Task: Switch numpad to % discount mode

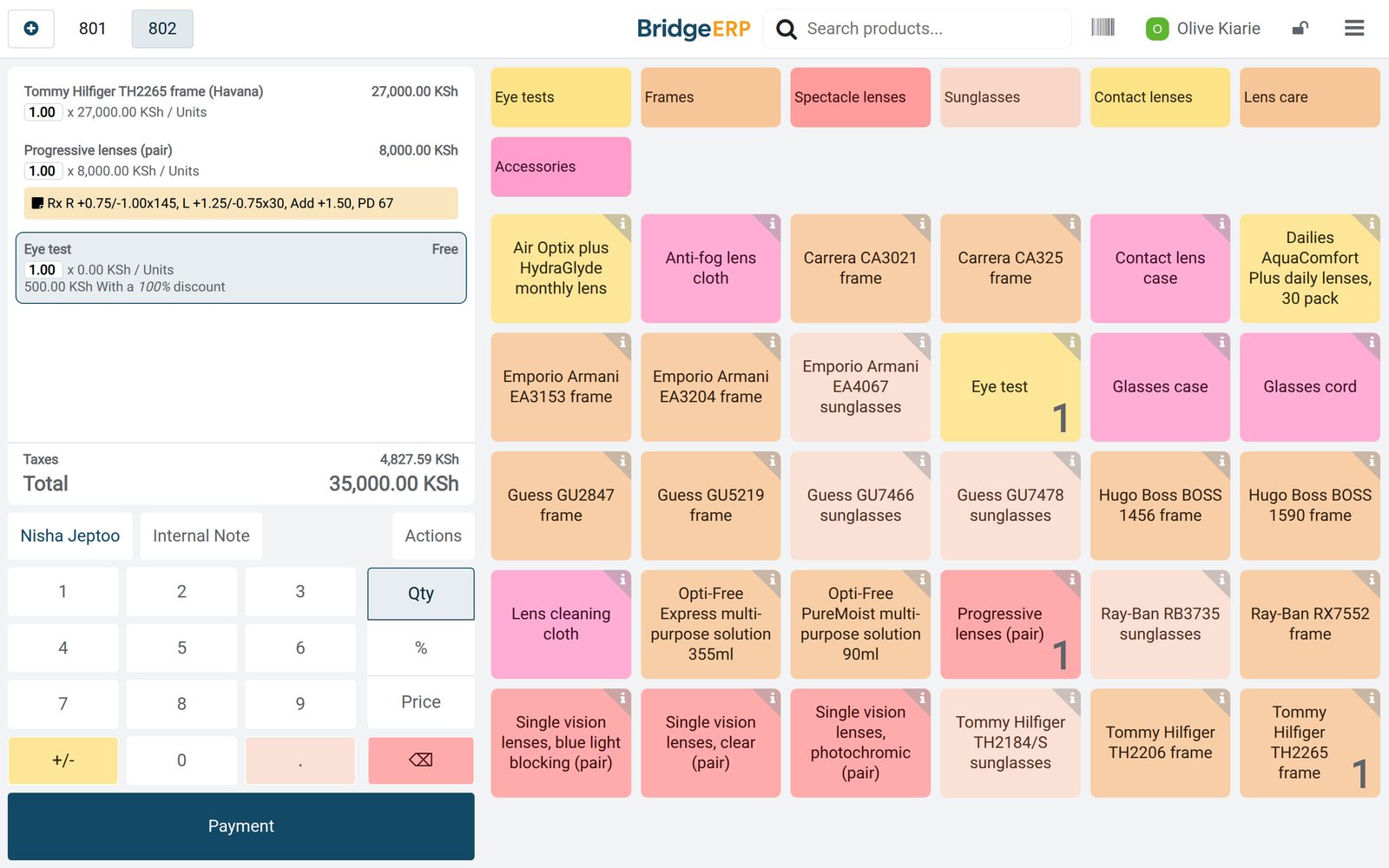Action: click(x=421, y=648)
